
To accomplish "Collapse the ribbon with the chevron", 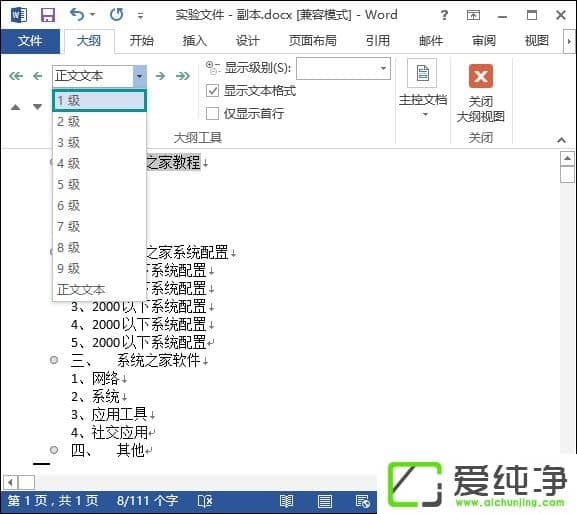I will click(562, 140).
